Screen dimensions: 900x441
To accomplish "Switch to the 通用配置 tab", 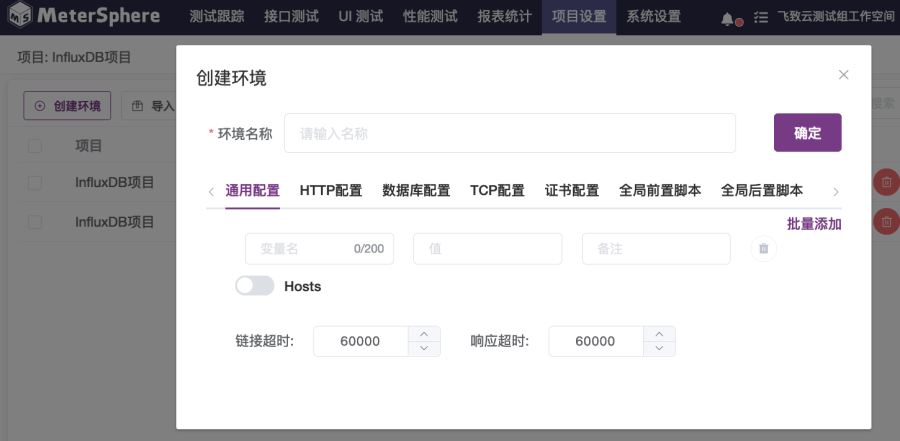I will pyautogui.click(x=253, y=191).
